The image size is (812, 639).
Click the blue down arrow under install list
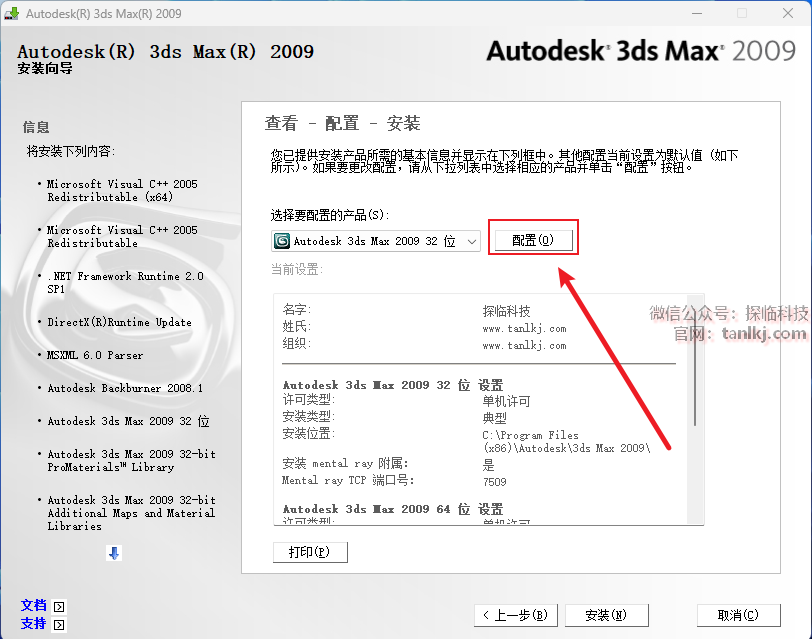pyautogui.click(x=114, y=553)
